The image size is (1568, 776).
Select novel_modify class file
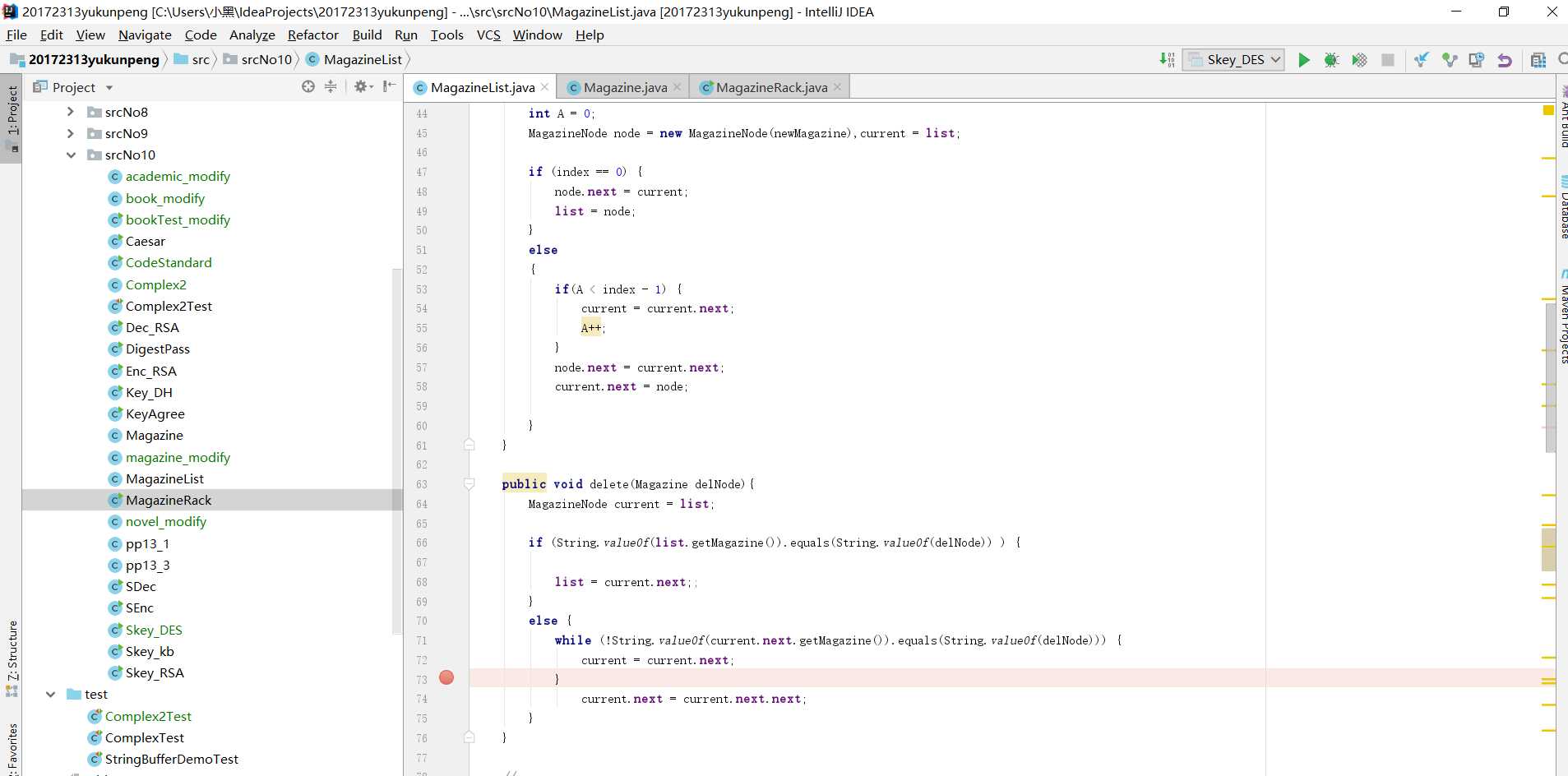pyautogui.click(x=165, y=521)
